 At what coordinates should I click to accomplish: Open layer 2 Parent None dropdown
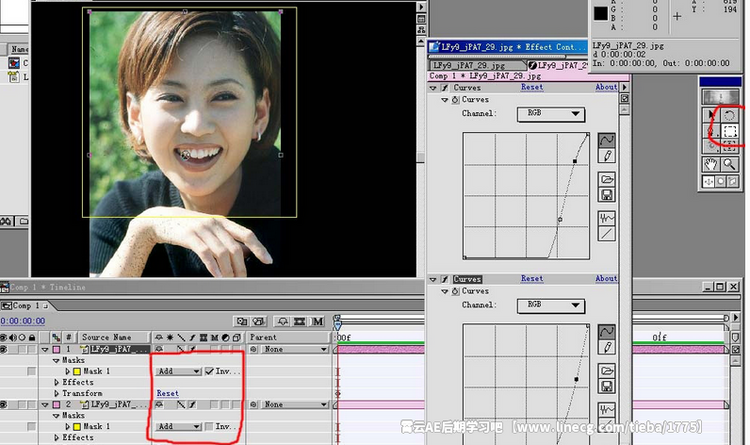tap(295, 404)
